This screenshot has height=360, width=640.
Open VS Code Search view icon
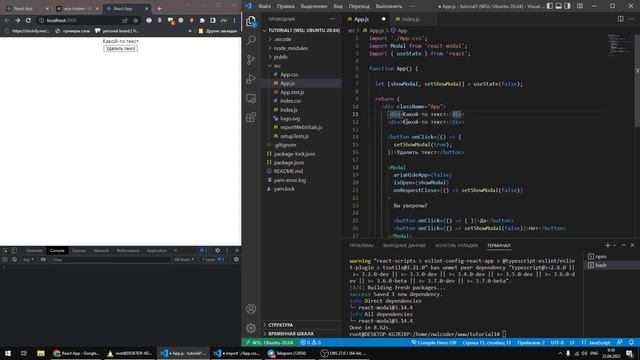coord(251,40)
